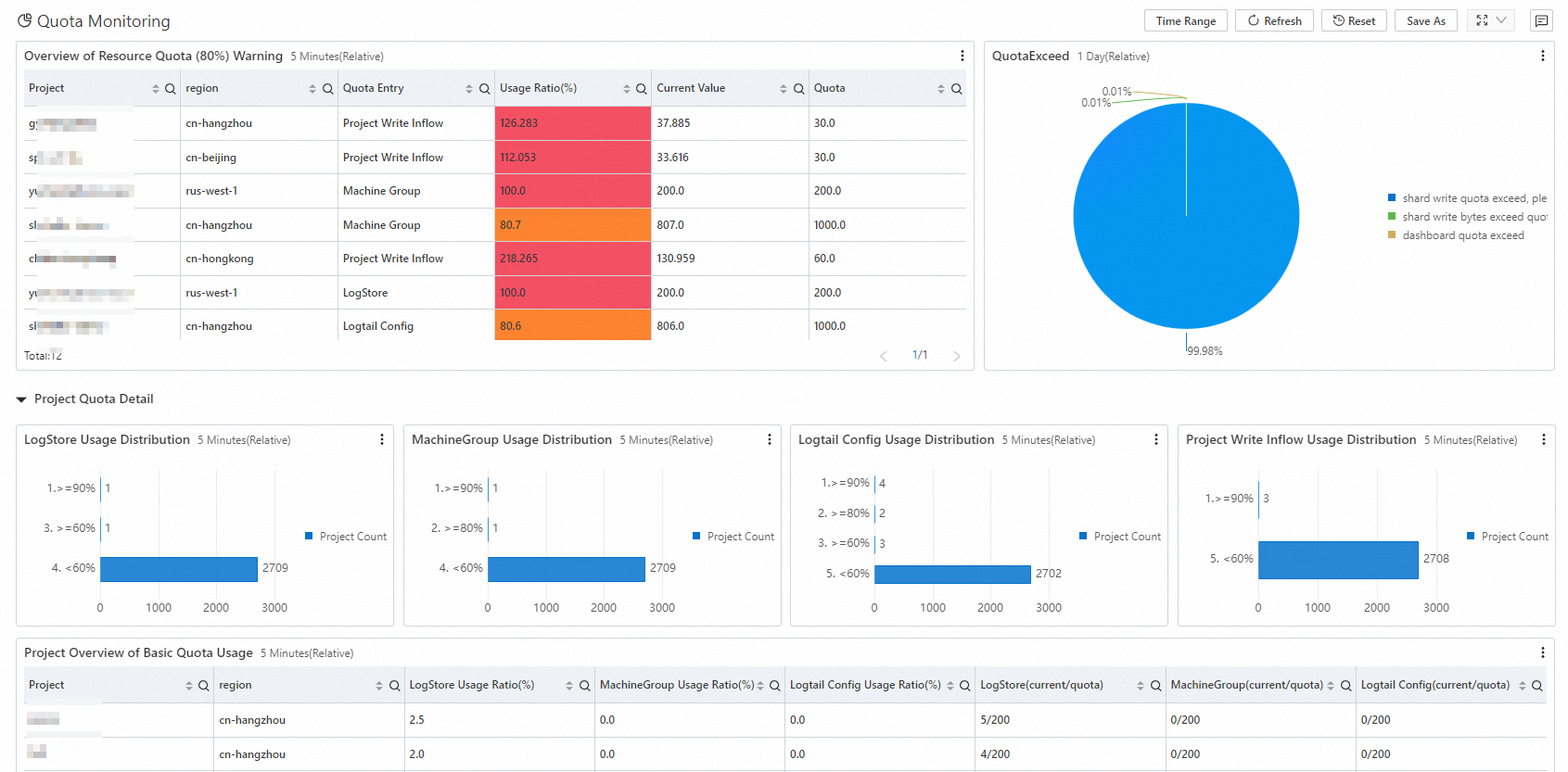Viewport: 1568px width, 772px height.
Task: Search the Quota Entry column with magnifier icon
Action: 484,89
